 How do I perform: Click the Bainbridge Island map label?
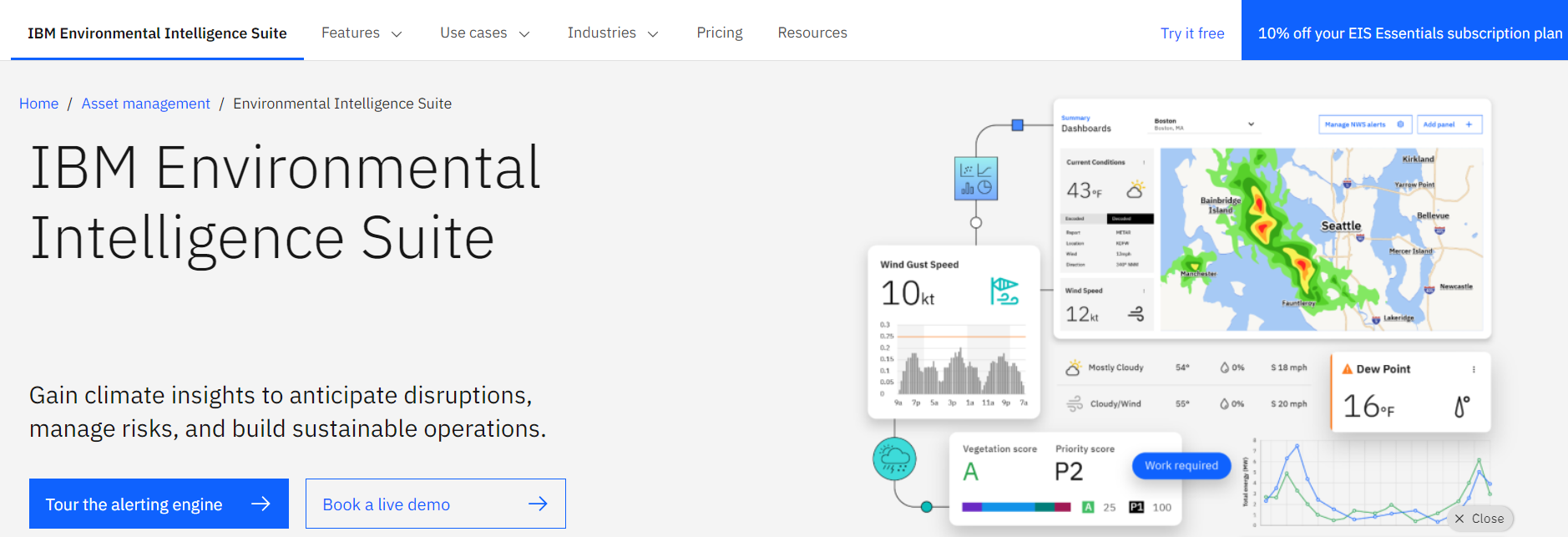click(1221, 205)
